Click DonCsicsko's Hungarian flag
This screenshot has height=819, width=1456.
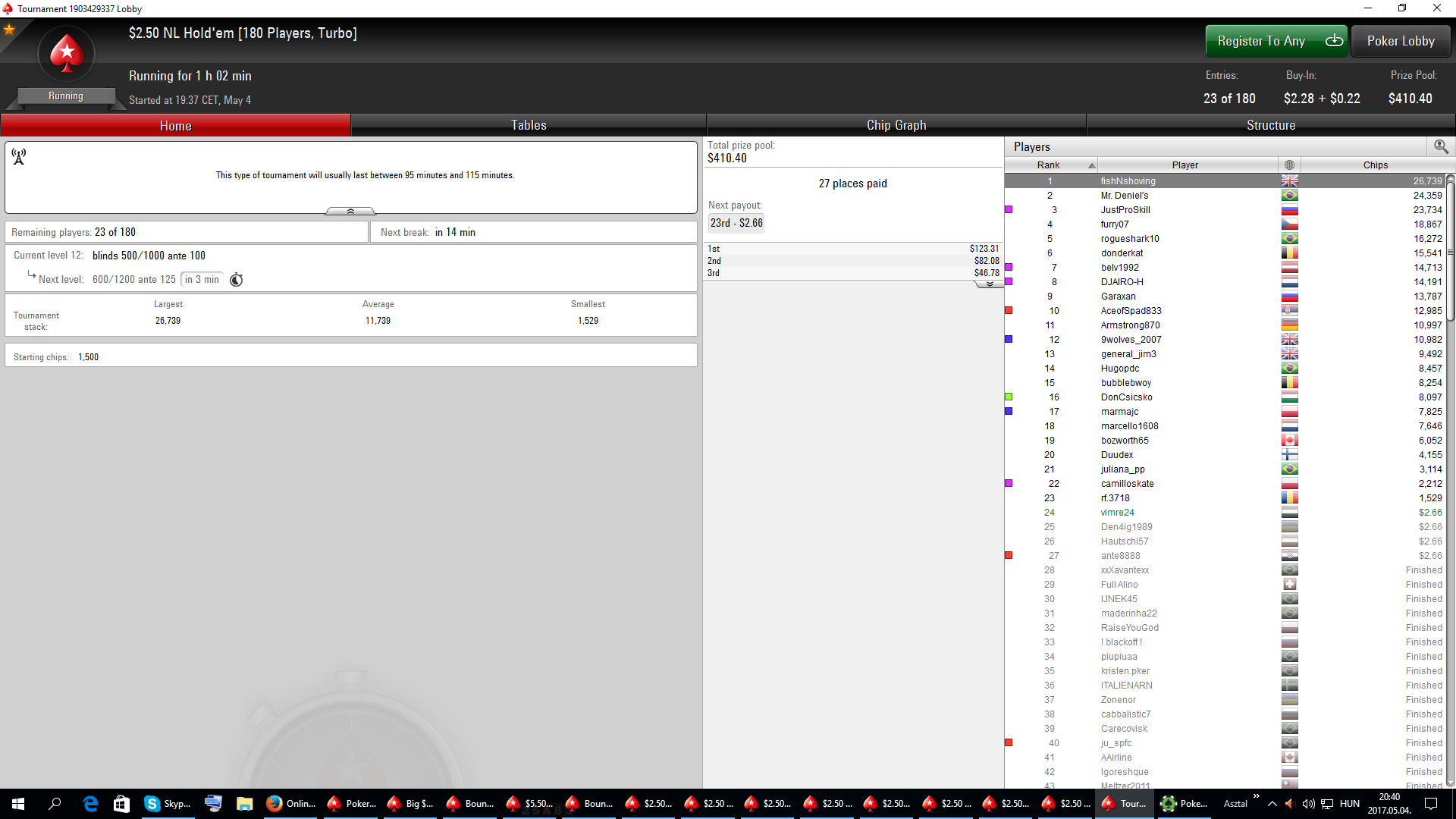(x=1289, y=397)
